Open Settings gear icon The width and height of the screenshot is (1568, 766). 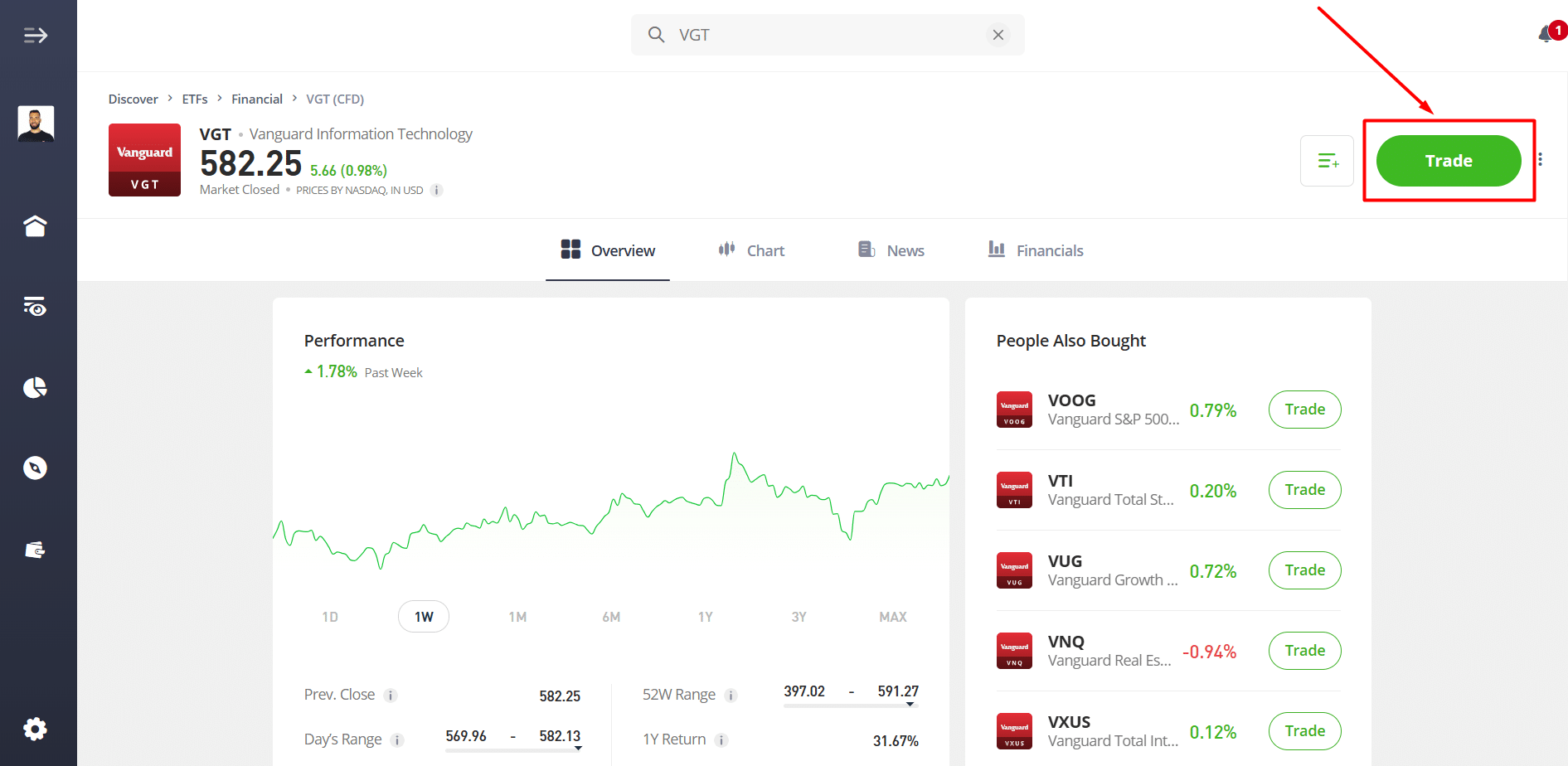pyautogui.click(x=35, y=730)
